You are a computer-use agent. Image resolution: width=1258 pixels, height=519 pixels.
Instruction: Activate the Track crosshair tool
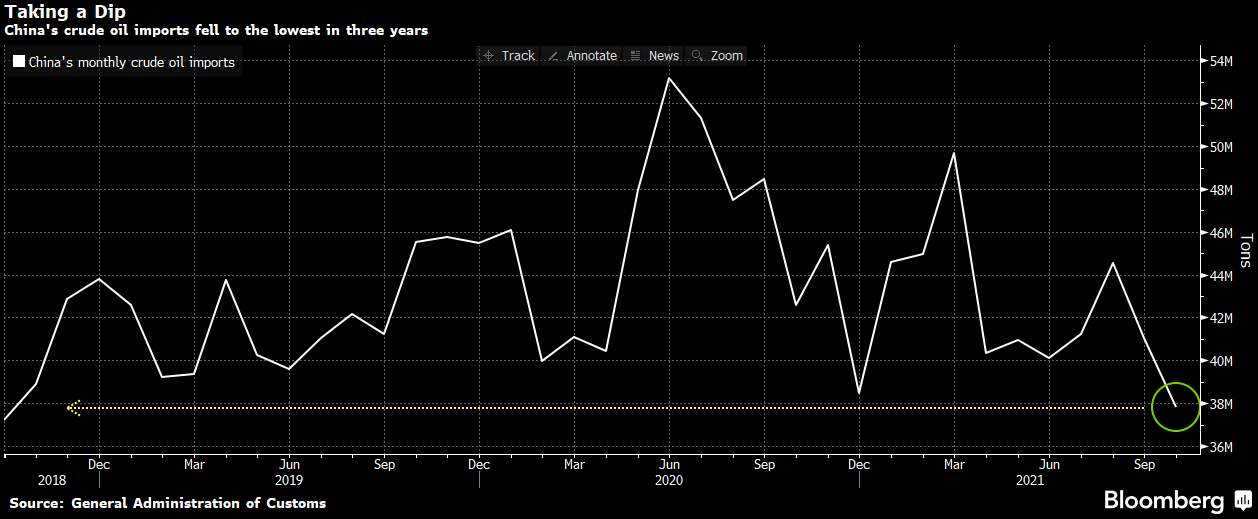[x=509, y=56]
